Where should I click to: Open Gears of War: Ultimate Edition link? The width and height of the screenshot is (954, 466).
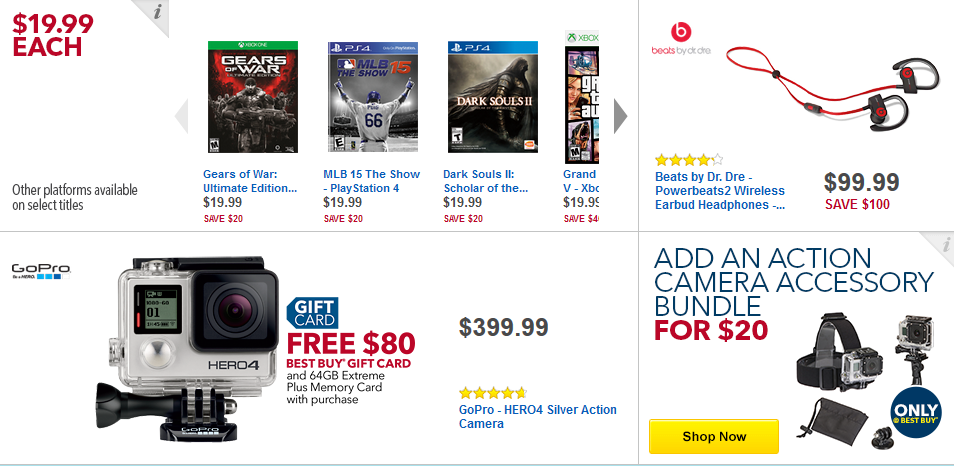250,181
